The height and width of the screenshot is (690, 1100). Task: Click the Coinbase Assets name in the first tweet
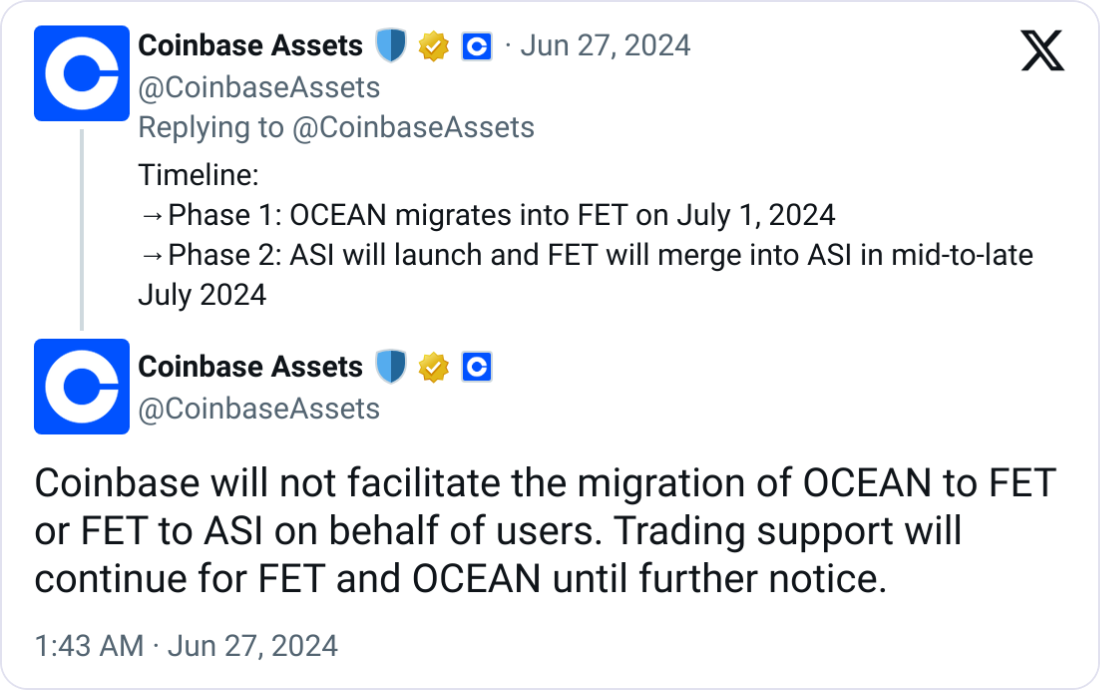pyautogui.click(x=250, y=46)
